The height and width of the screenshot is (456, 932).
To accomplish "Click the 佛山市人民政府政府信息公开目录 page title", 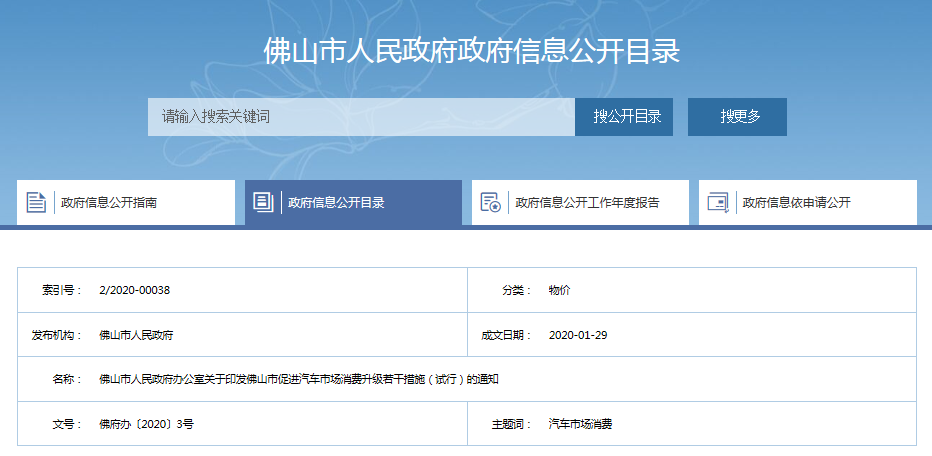I will click(471, 52).
